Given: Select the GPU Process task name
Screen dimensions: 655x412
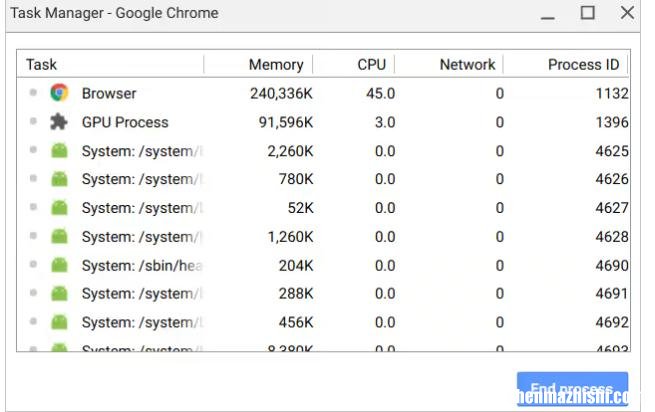Looking at the screenshot, I should [125, 122].
